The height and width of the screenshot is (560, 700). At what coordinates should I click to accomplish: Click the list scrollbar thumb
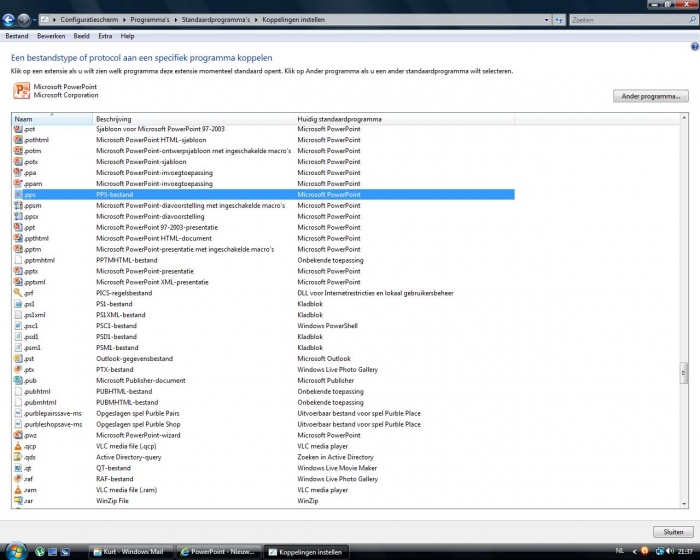pos(684,373)
